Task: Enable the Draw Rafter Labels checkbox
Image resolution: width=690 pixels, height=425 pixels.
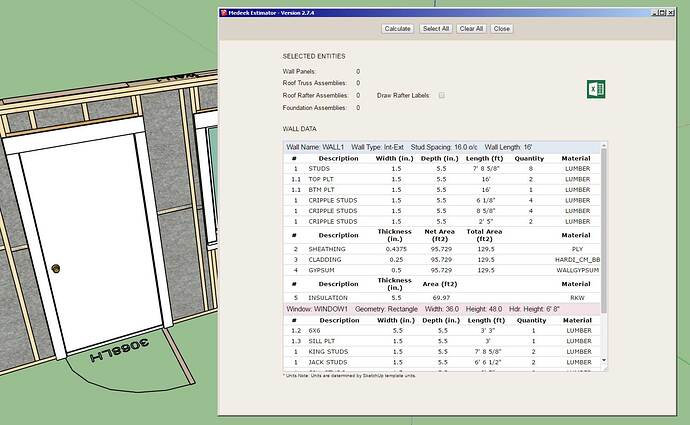Action: [442, 95]
